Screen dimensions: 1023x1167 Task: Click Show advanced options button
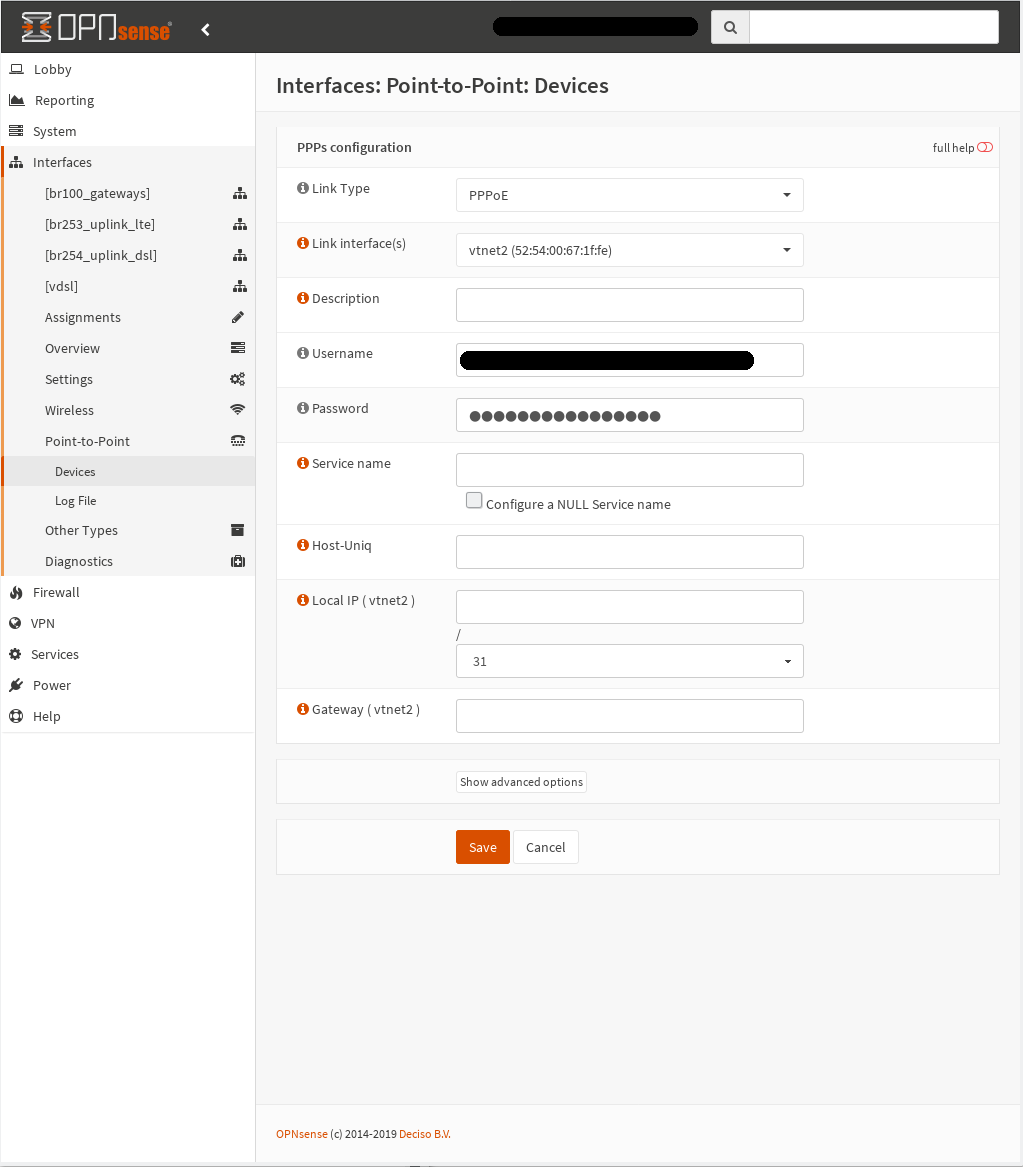(522, 781)
